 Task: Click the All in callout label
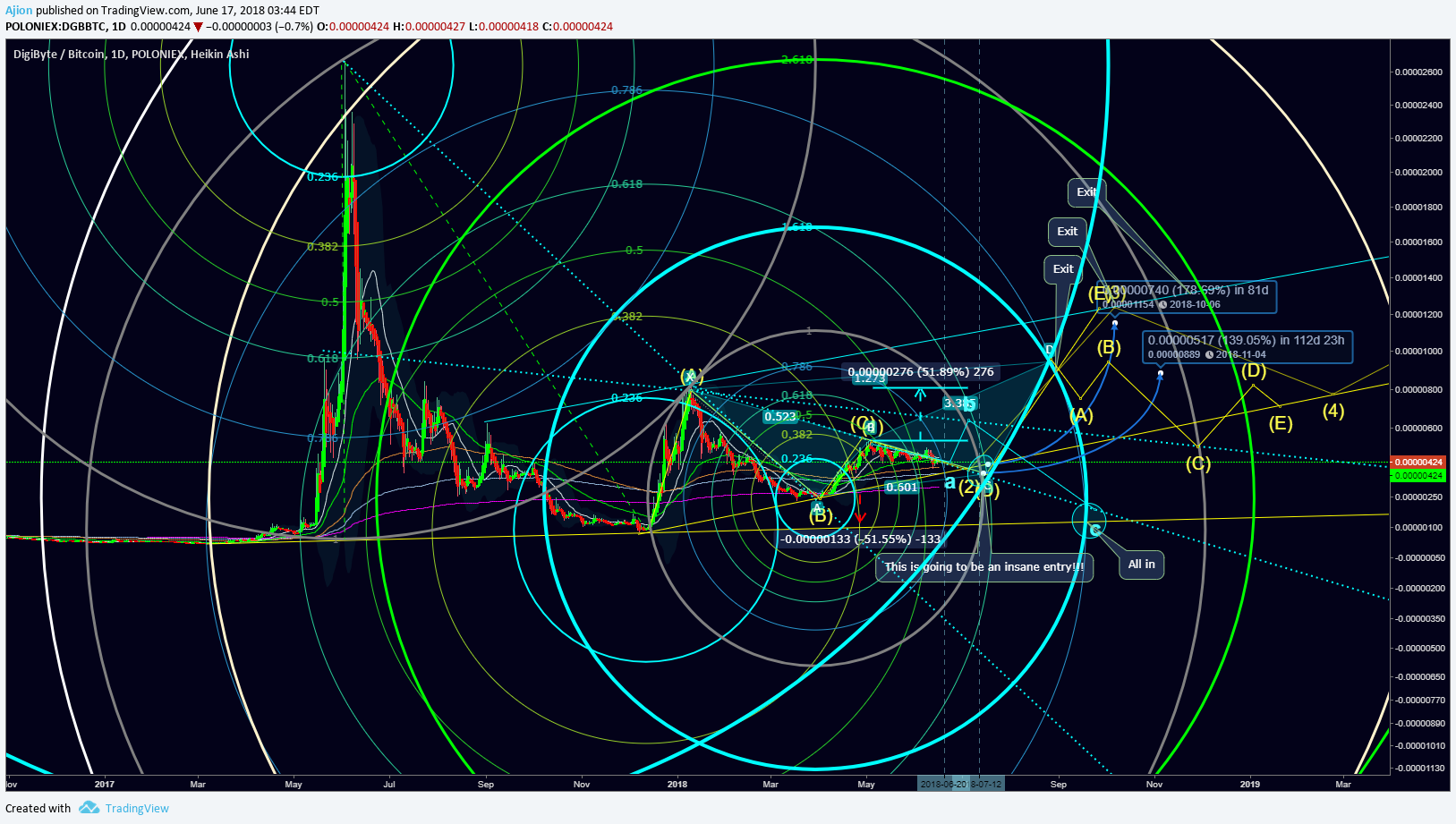tap(1141, 565)
